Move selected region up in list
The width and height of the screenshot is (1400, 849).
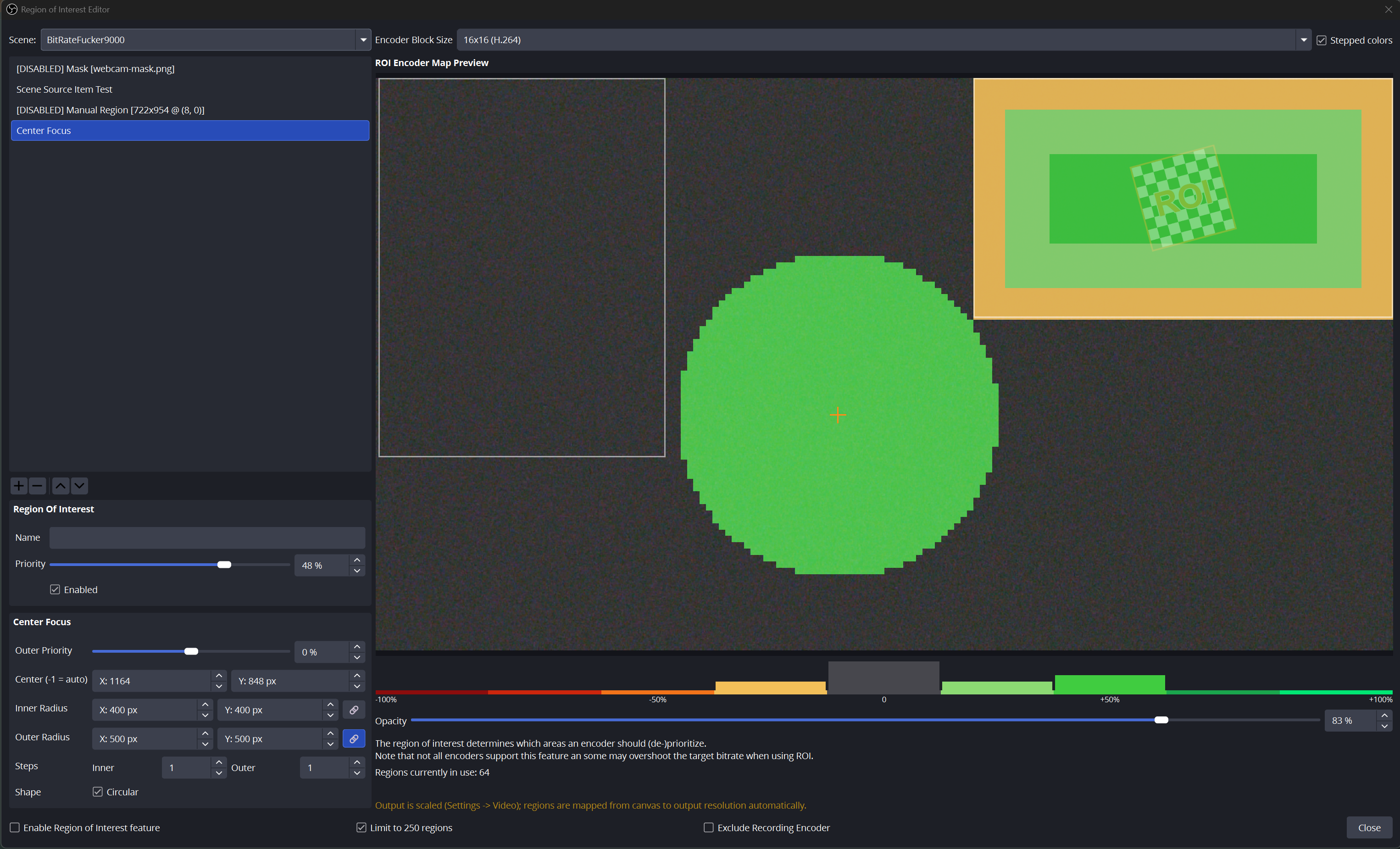(61, 485)
